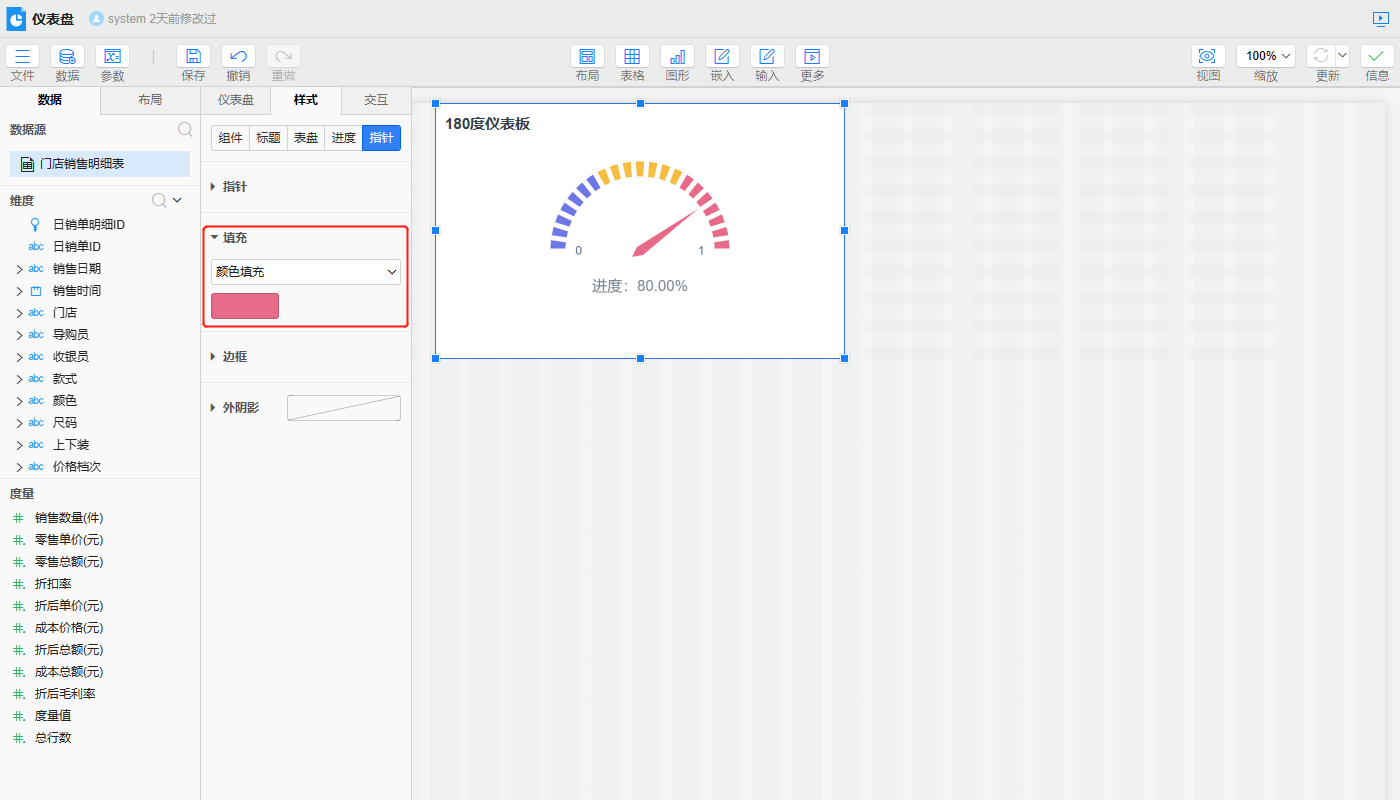Screen dimensions: 1400x800
Task: Click the preview icon at top right
Action: pos(1381,19)
